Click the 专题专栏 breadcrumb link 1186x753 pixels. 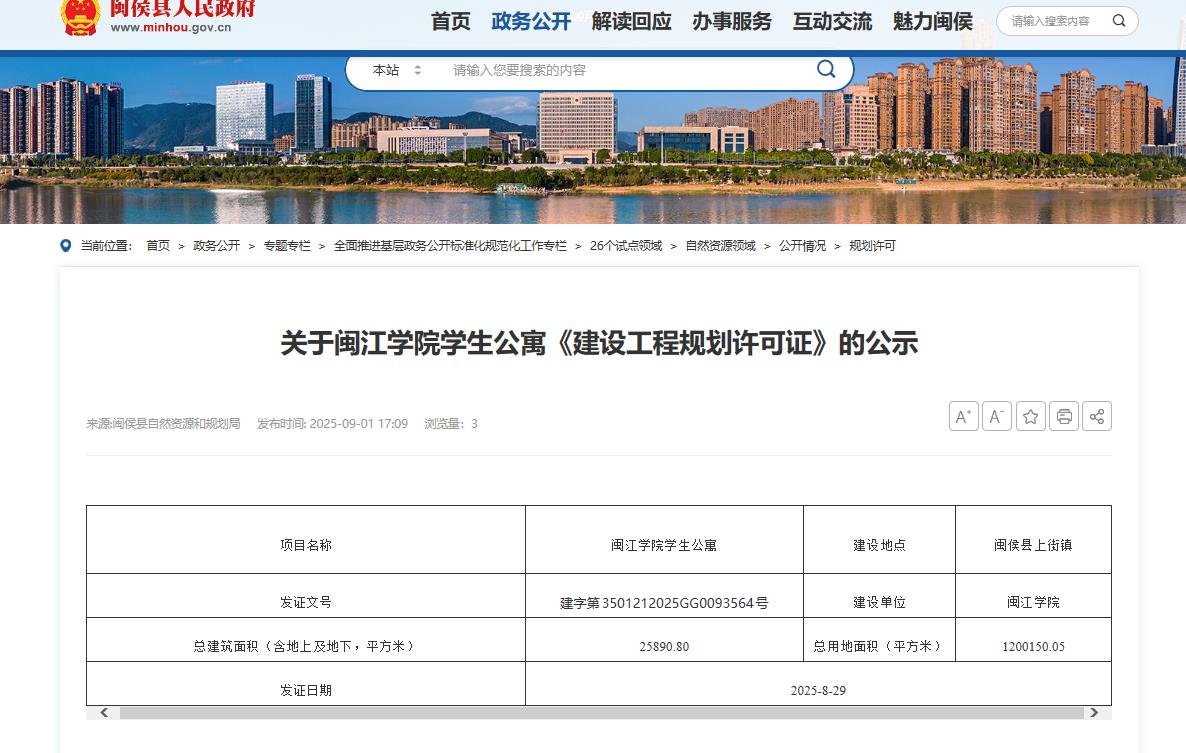click(x=287, y=246)
